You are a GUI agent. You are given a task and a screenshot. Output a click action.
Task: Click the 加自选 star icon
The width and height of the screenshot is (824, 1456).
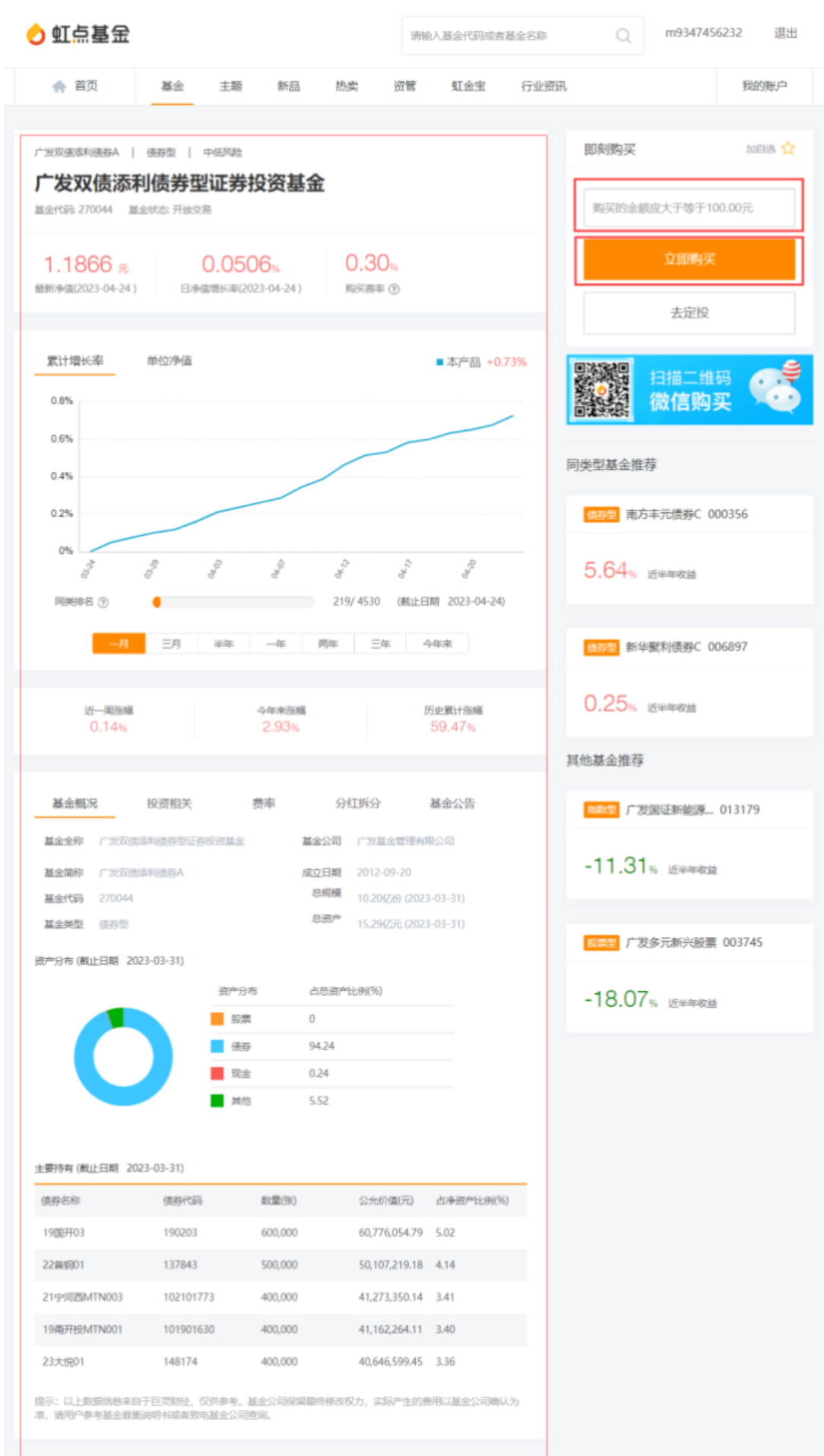point(788,148)
